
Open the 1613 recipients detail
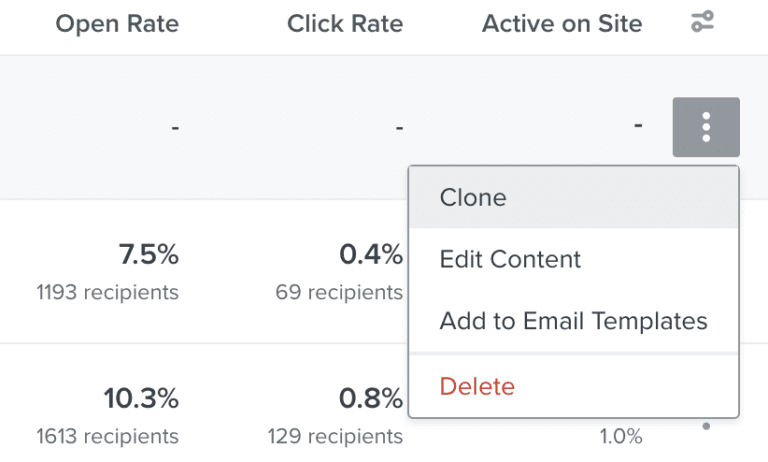pyautogui.click(x=108, y=436)
